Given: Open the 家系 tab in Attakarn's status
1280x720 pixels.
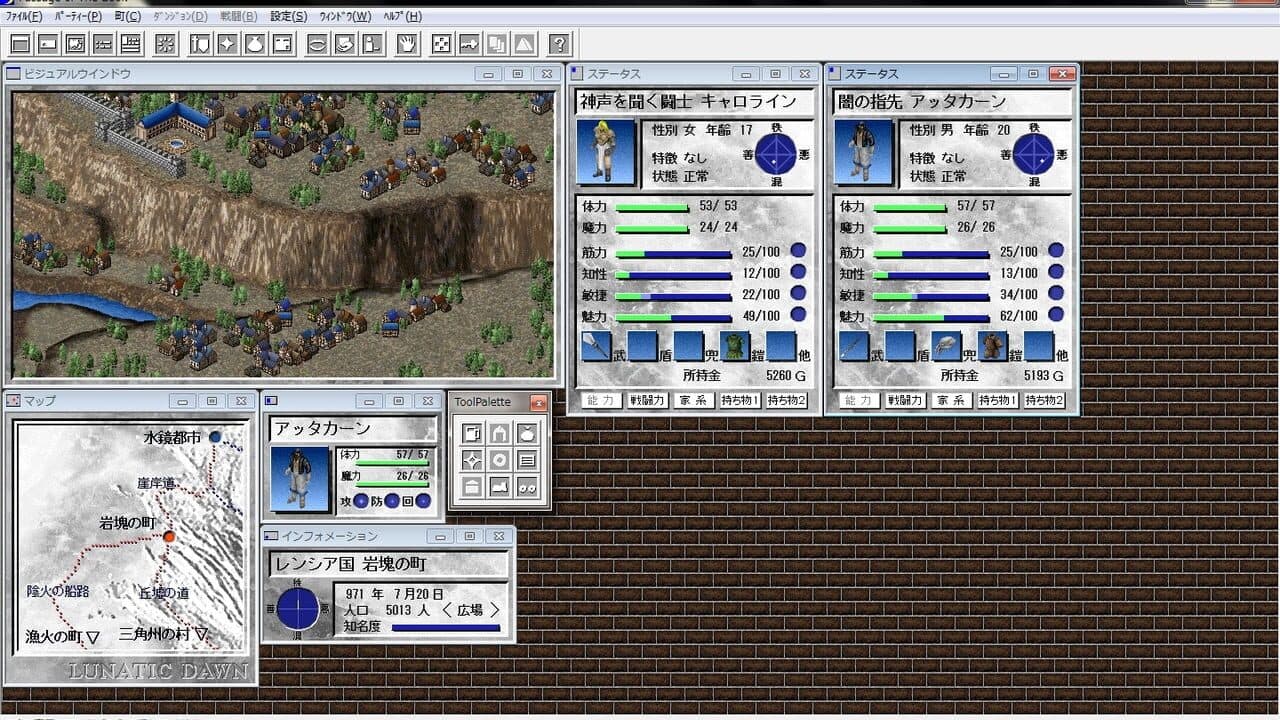Looking at the screenshot, I should (951, 400).
